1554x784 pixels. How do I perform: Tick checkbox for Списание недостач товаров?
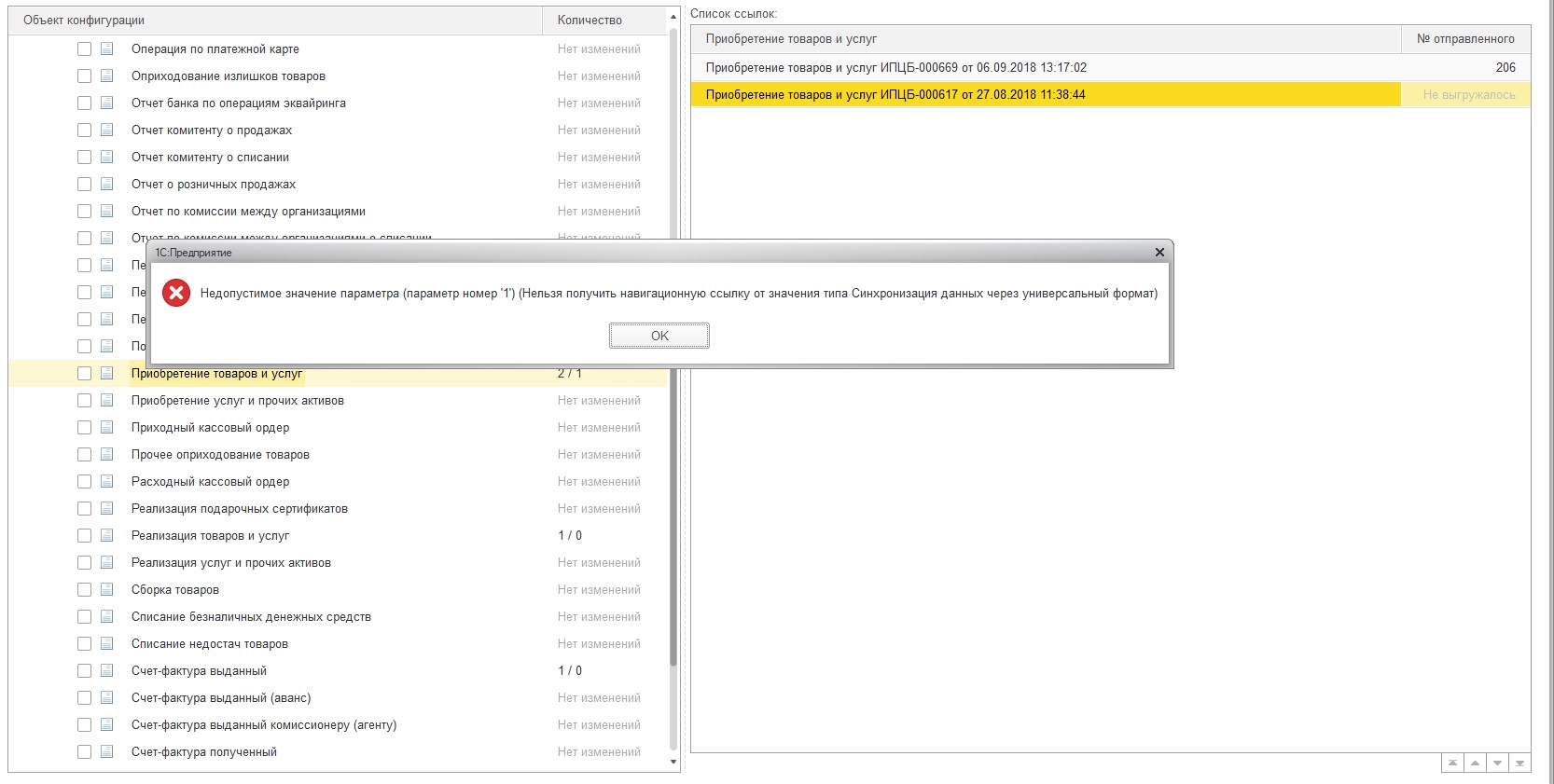85,643
